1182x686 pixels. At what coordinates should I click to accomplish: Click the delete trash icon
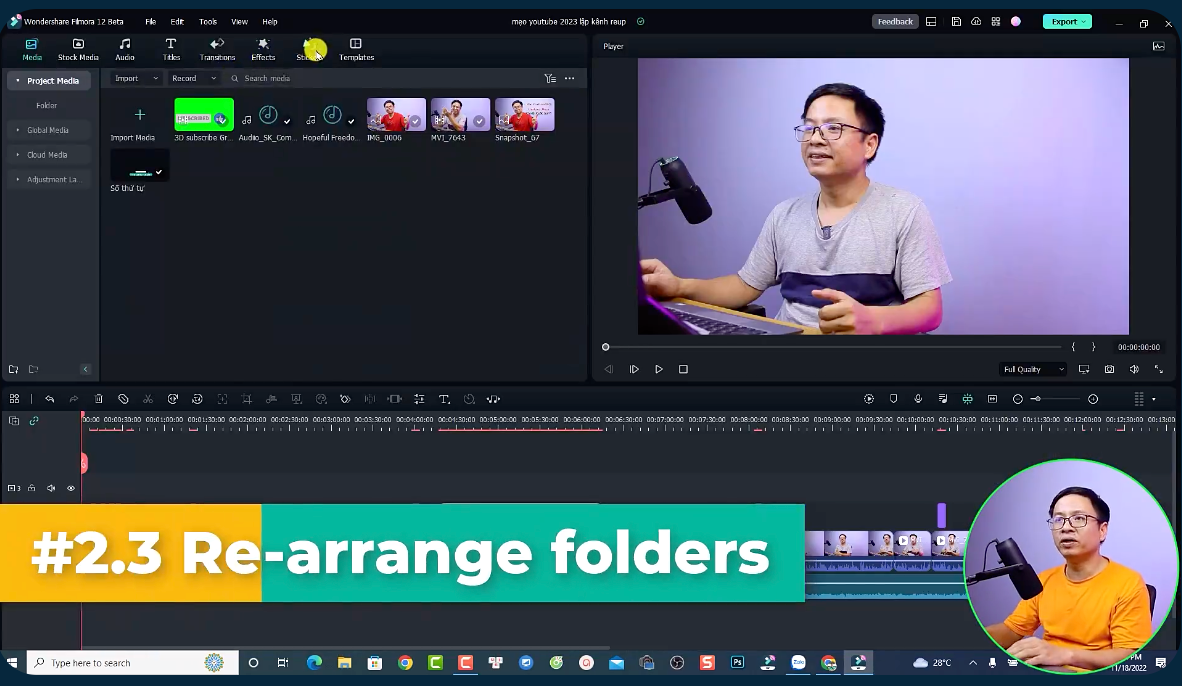click(x=99, y=399)
